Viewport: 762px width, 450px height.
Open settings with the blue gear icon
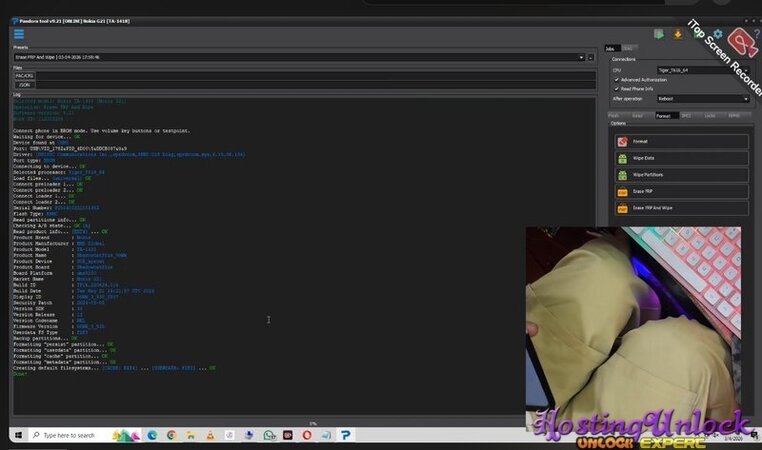[x=717, y=34]
